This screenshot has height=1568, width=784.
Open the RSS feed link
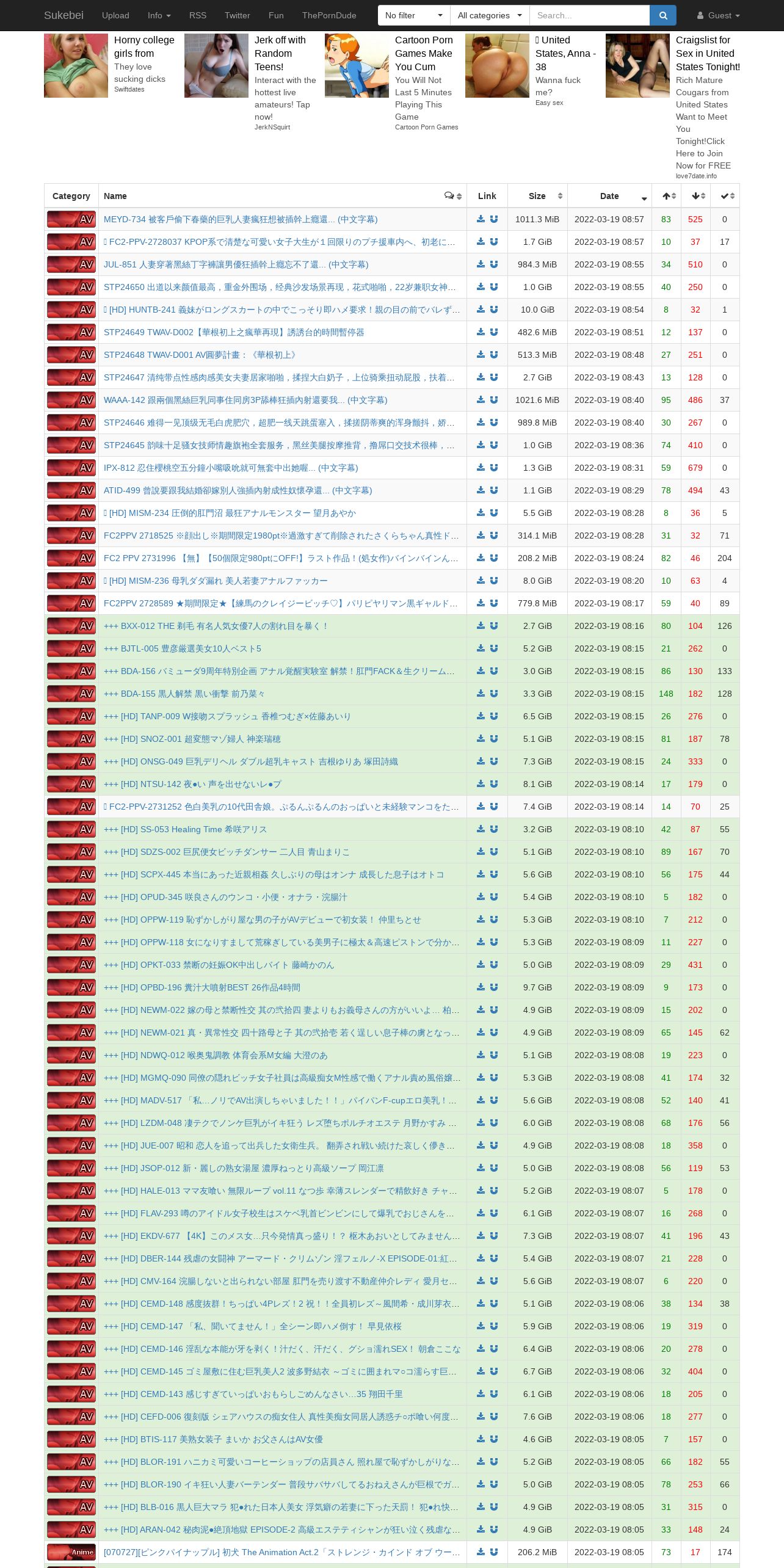198,15
